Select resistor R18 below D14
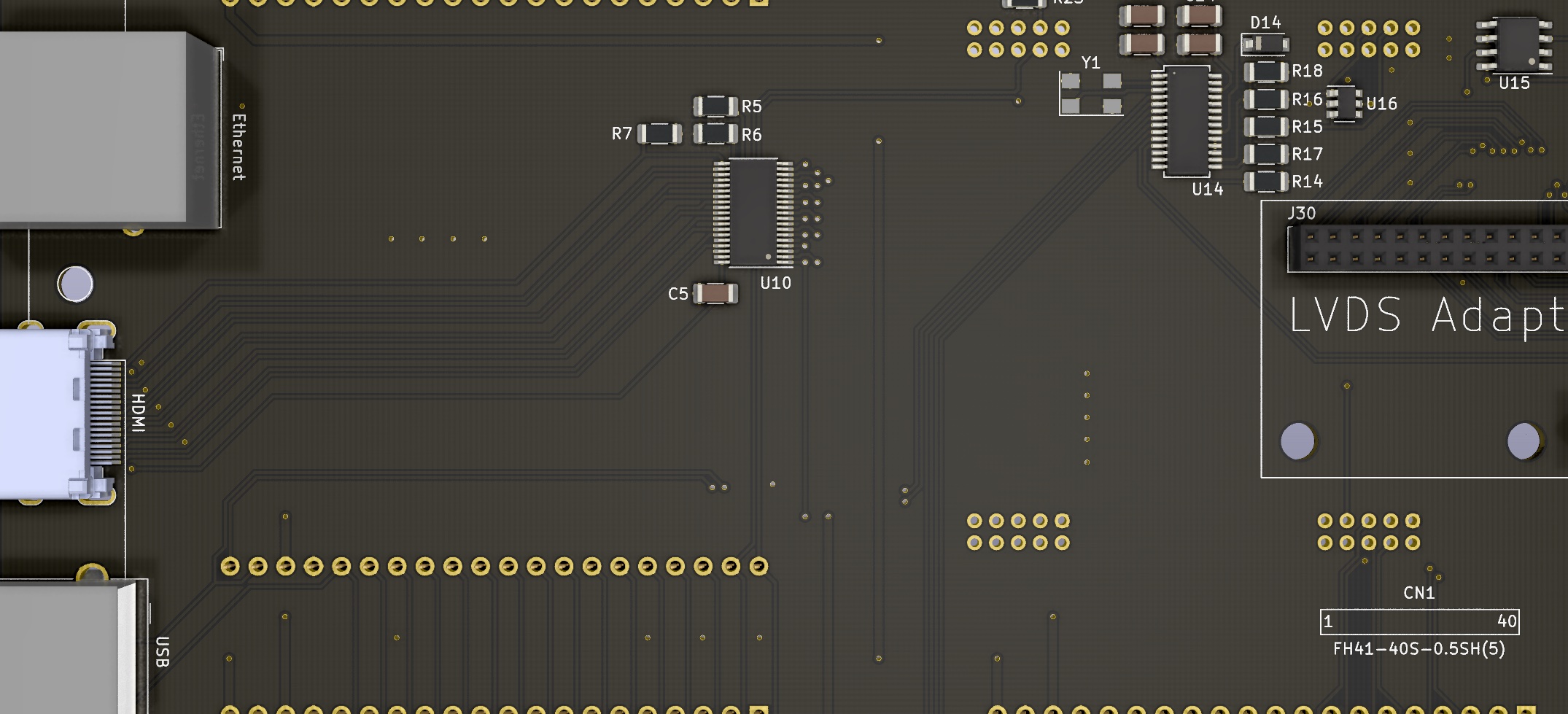Screen dimensions: 1568x714 coord(1265,71)
